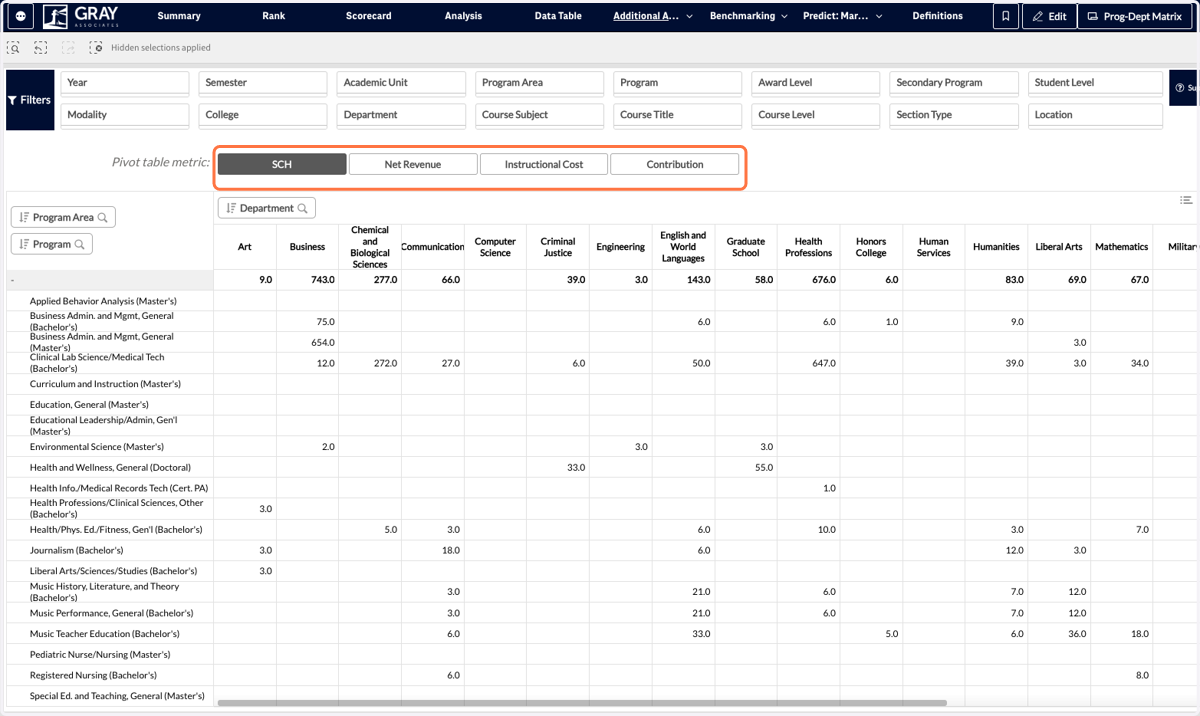
Task: Click the Music Teacher Education (Bachelor's) row
Action: (110, 634)
